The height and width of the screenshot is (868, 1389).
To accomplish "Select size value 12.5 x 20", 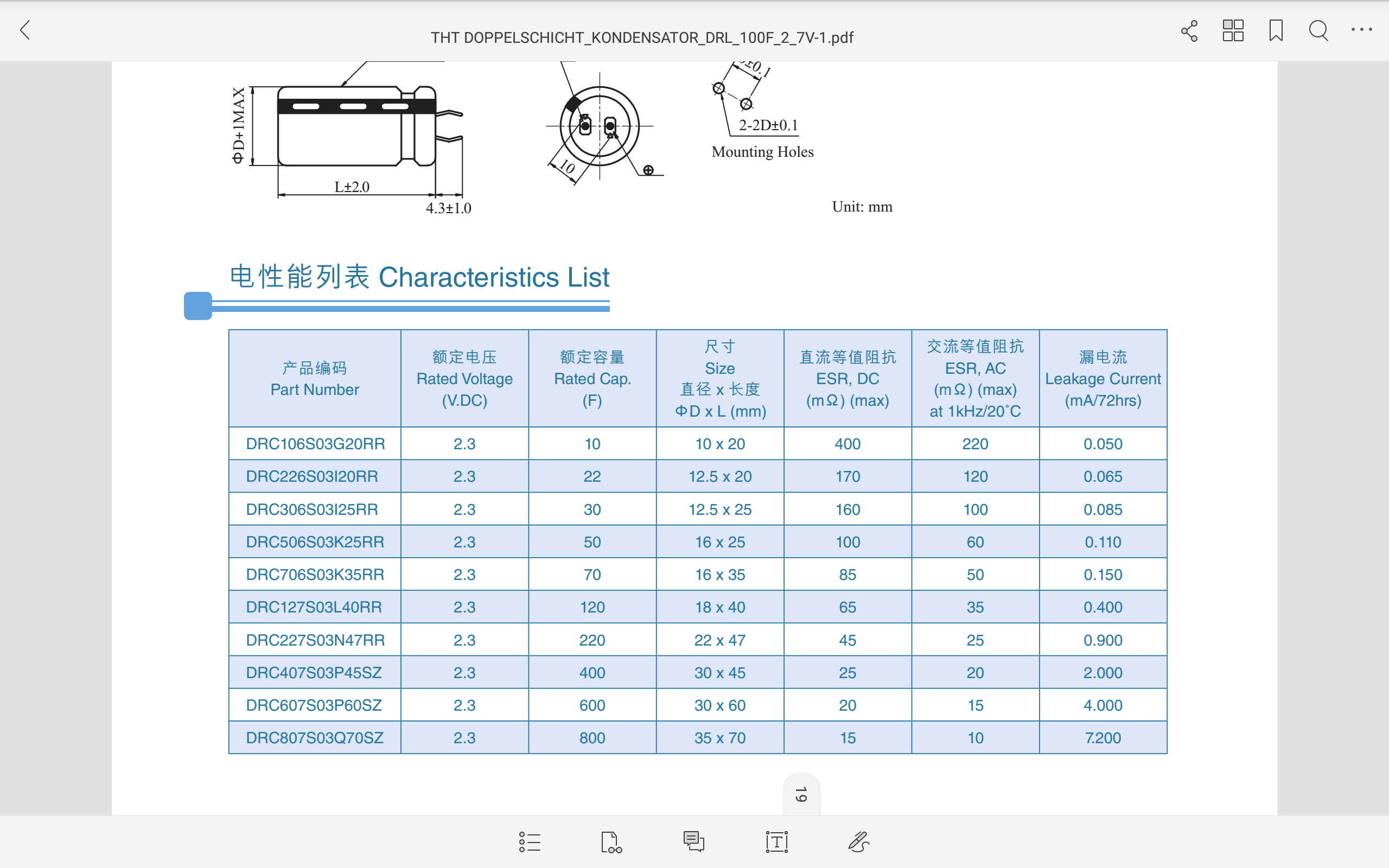I will (x=720, y=476).
